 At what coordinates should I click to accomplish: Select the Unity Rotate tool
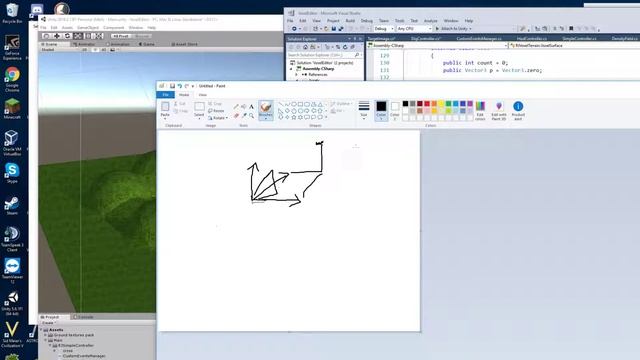(68, 36)
